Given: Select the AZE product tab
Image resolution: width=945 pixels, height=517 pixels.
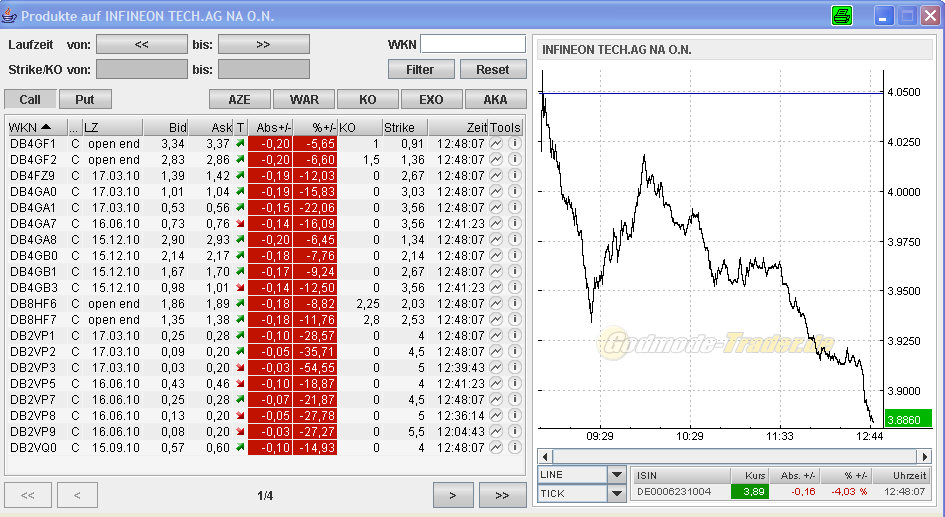Looking at the screenshot, I should [x=239, y=99].
